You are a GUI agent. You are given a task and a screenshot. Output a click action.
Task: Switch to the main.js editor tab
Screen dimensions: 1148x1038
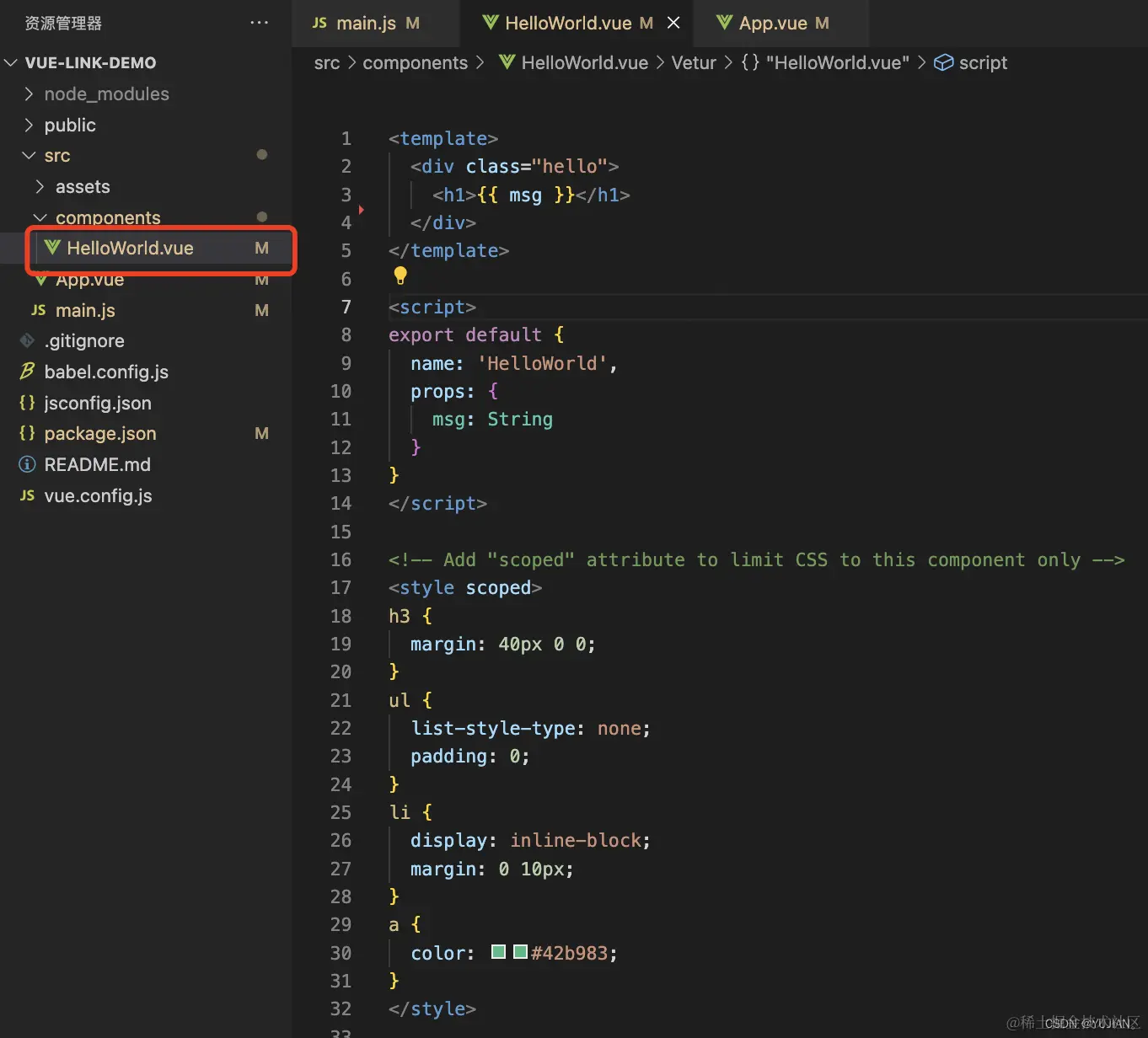[375, 24]
